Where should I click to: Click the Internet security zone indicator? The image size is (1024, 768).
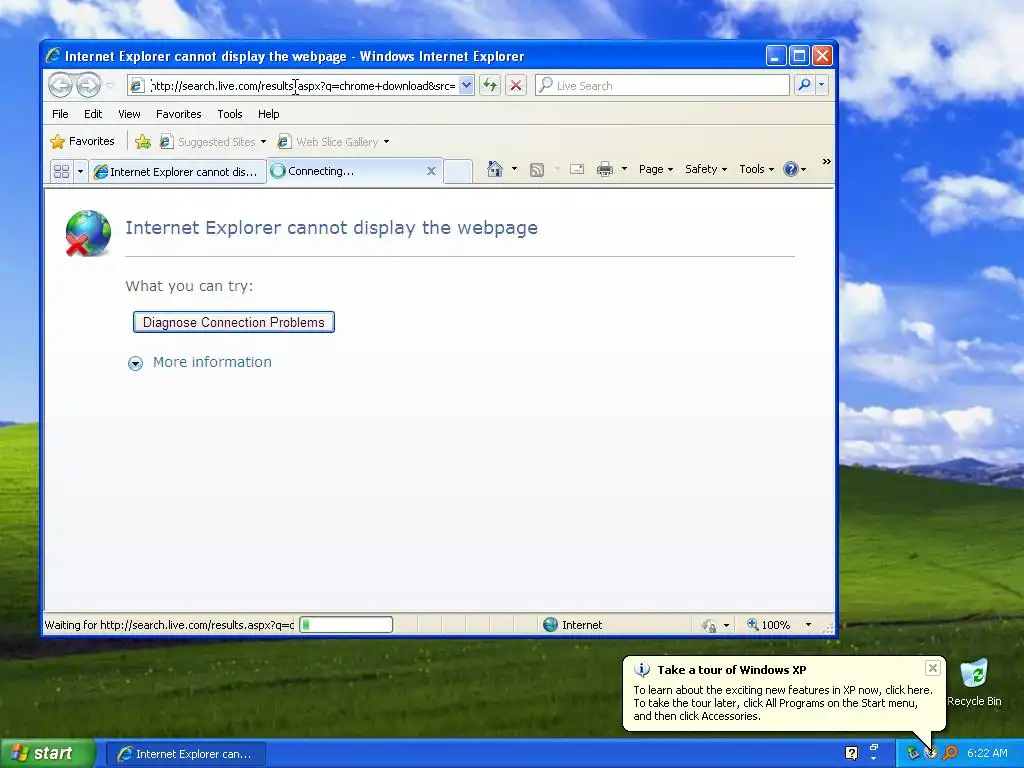coord(573,625)
